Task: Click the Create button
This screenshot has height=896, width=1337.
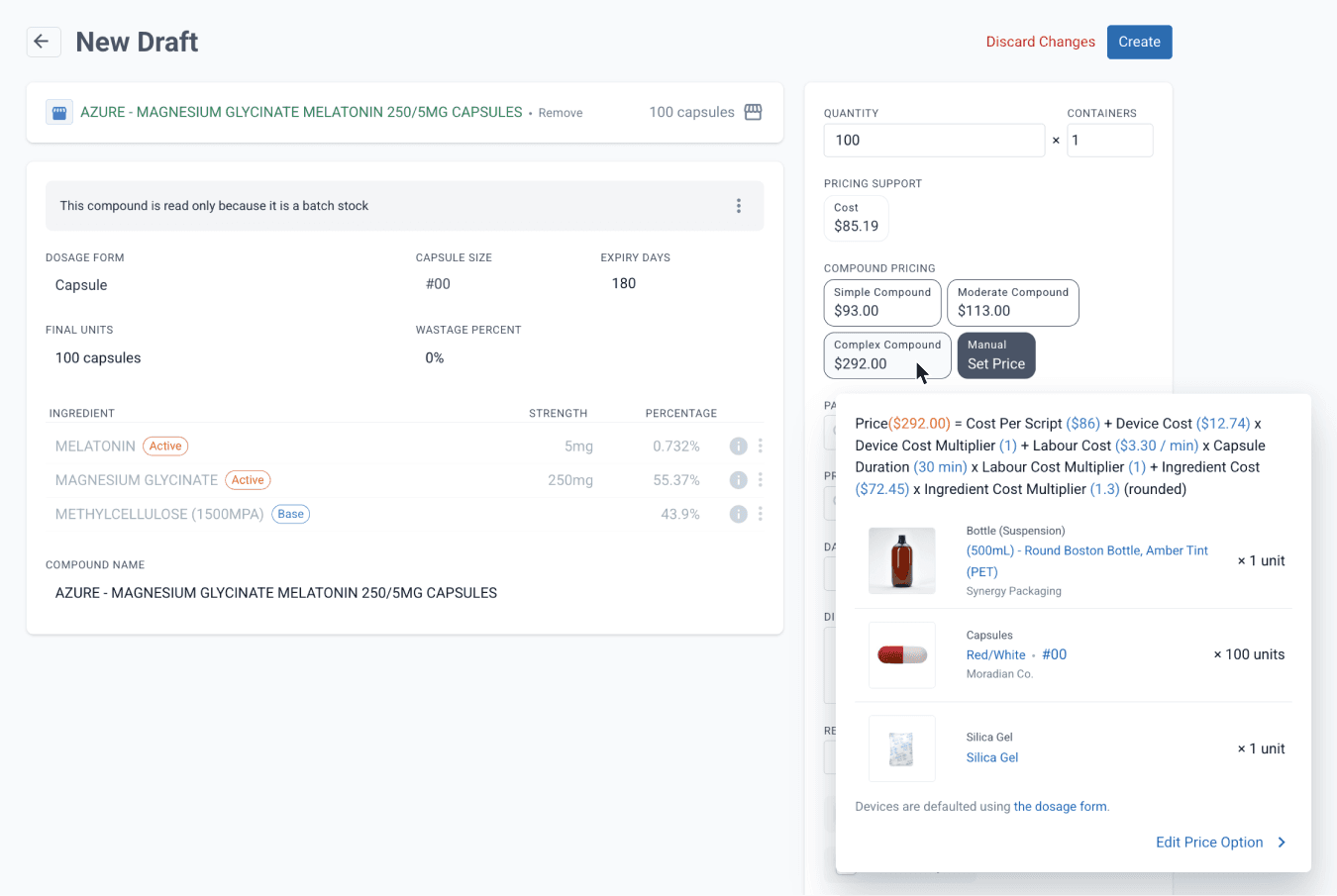Action: click(1139, 42)
